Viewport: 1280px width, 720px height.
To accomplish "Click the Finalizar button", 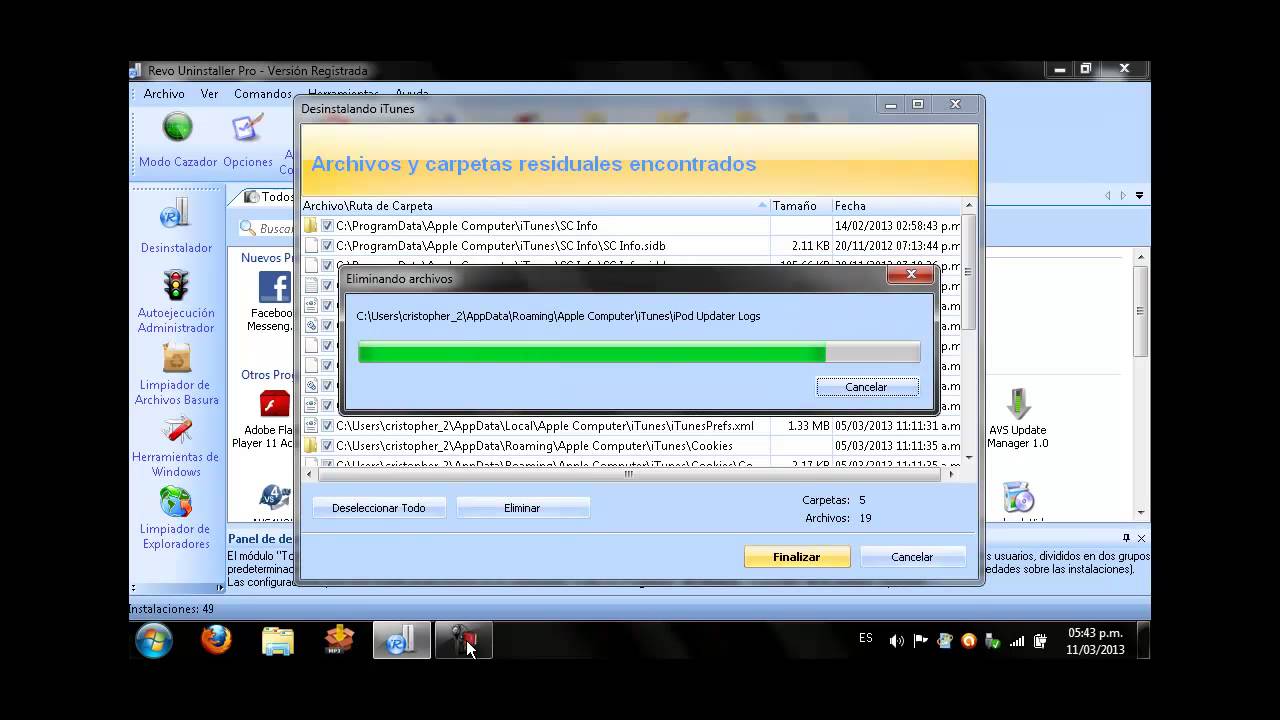I will pyautogui.click(x=797, y=557).
